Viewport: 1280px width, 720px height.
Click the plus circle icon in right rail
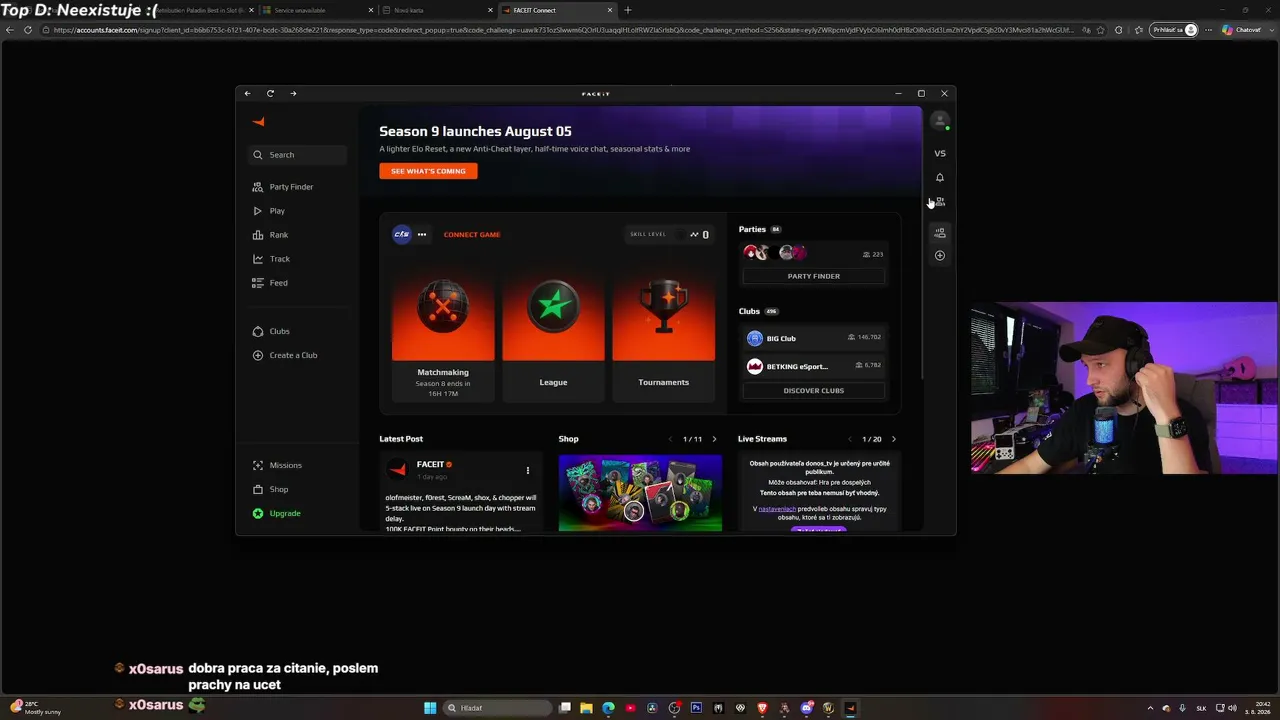940,256
